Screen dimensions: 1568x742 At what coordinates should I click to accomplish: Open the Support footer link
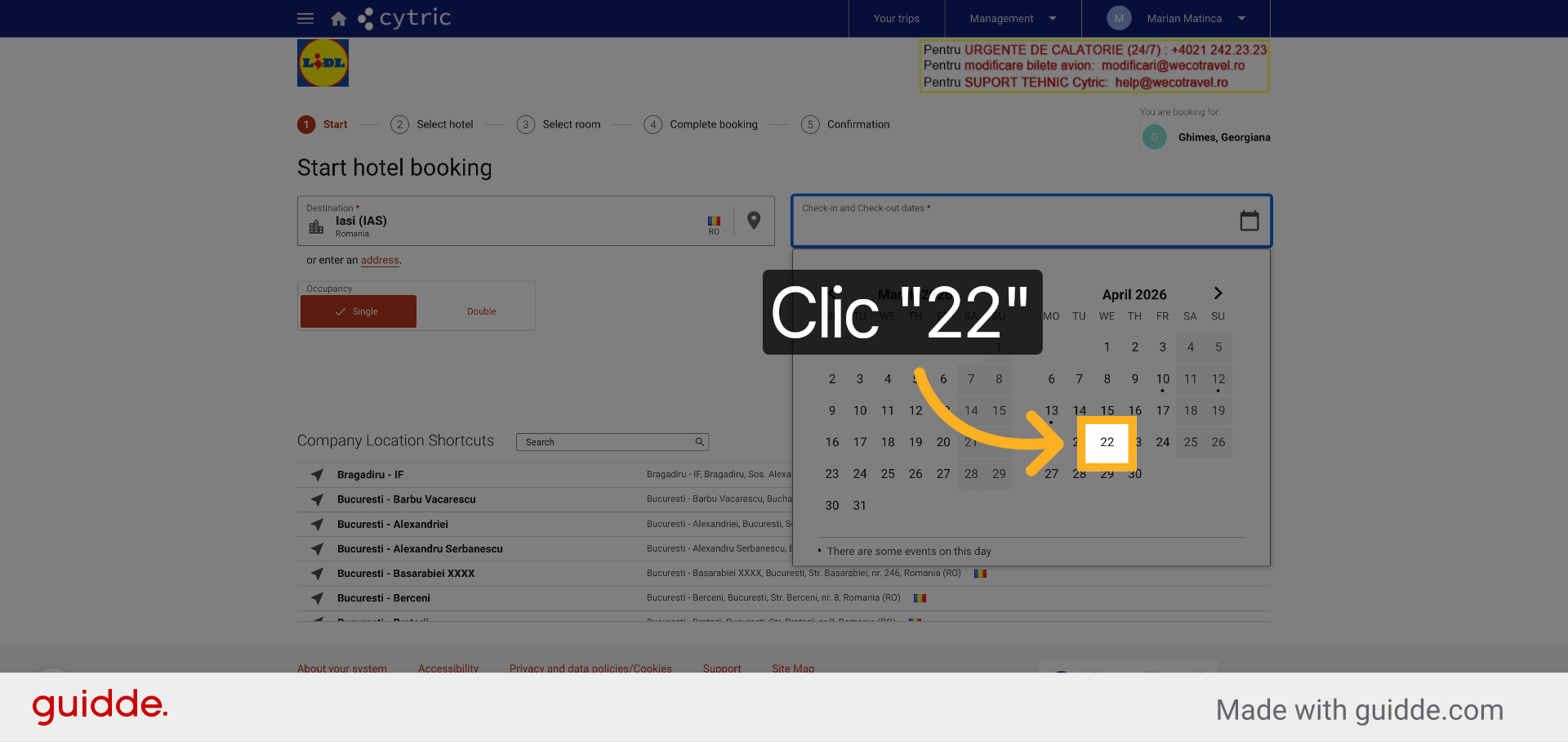click(x=722, y=668)
